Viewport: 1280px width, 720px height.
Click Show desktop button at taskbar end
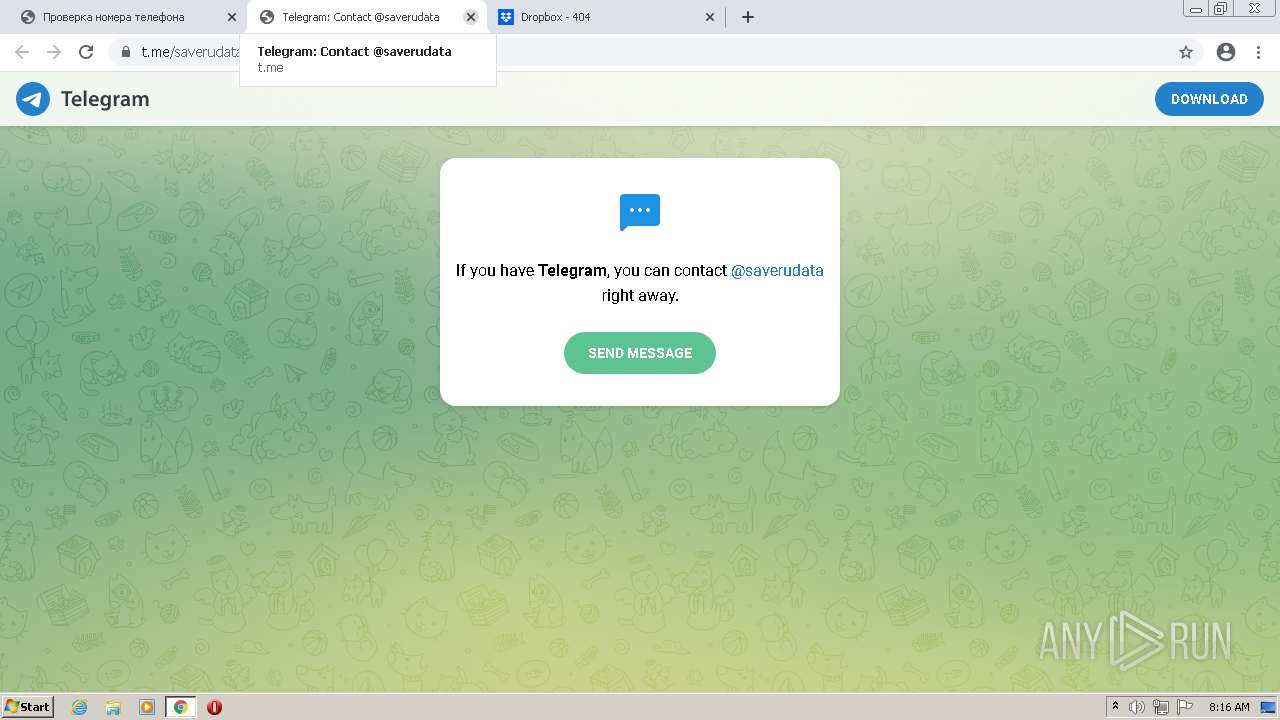click(1268, 707)
